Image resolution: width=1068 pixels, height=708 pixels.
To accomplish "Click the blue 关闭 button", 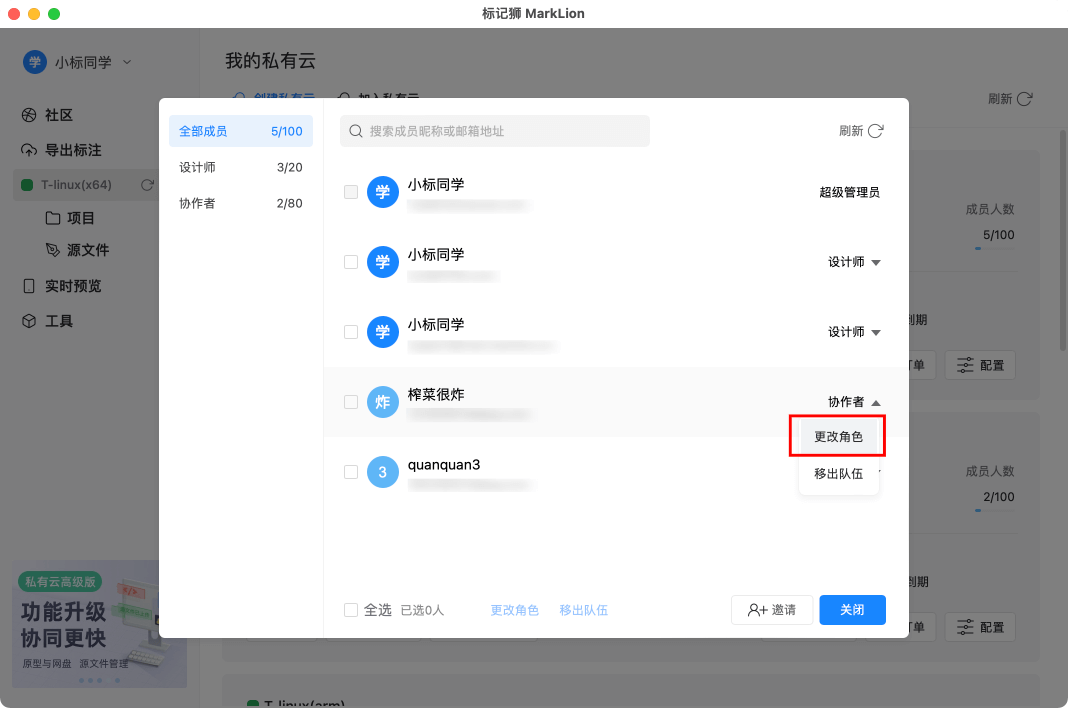I will (x=852, y=610).
